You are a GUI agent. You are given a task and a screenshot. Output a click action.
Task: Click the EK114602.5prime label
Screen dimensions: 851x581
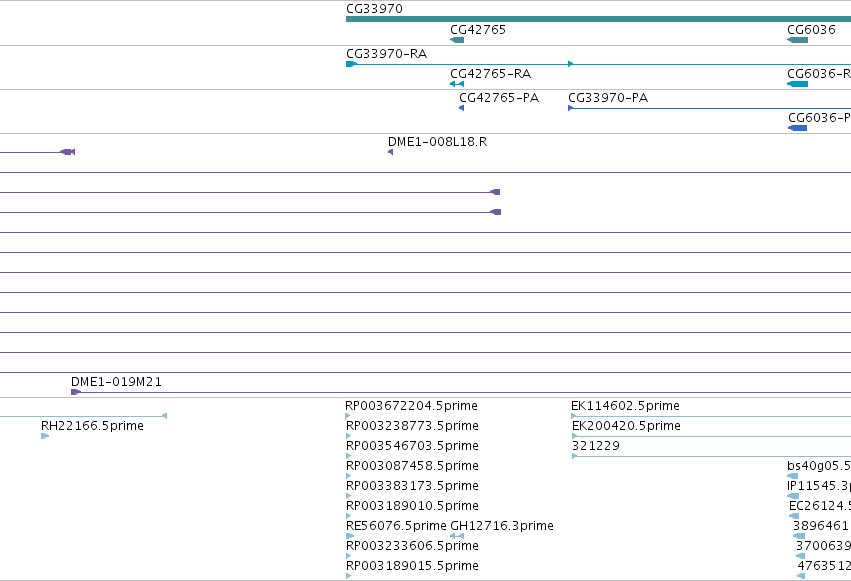click(x=625, y=406)
